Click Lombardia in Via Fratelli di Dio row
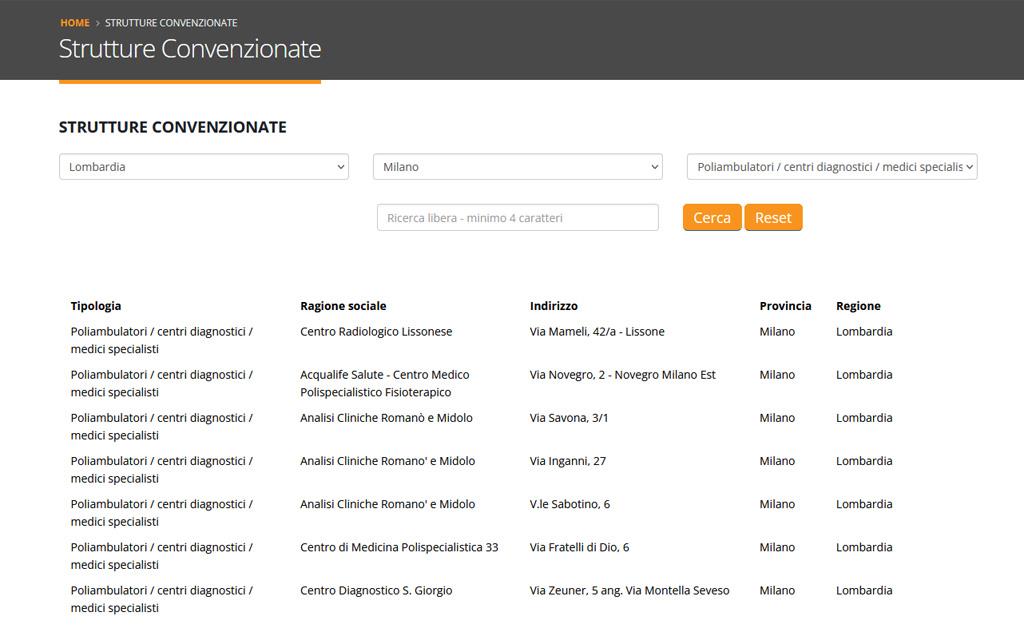1024x640 pixels. point(864,547)
